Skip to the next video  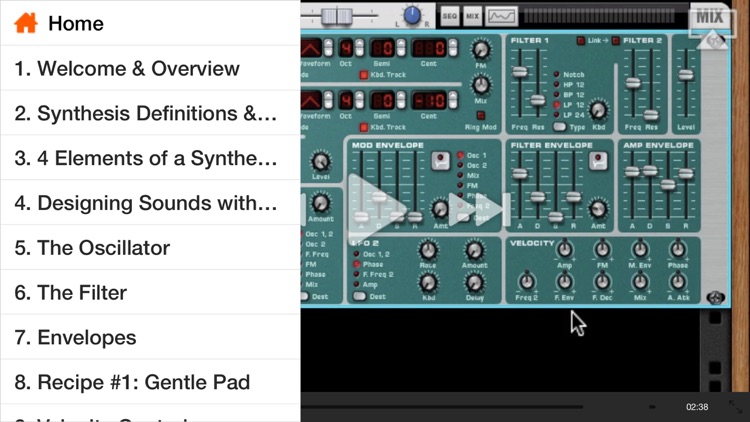click(480, 210)
